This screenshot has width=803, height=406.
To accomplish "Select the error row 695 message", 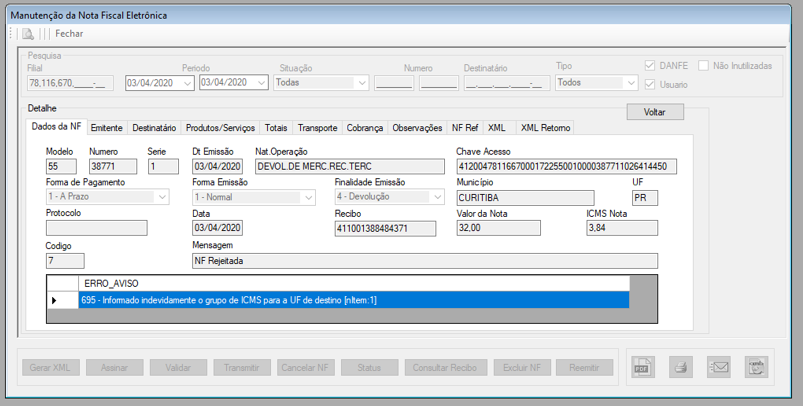I will [354, 300].
